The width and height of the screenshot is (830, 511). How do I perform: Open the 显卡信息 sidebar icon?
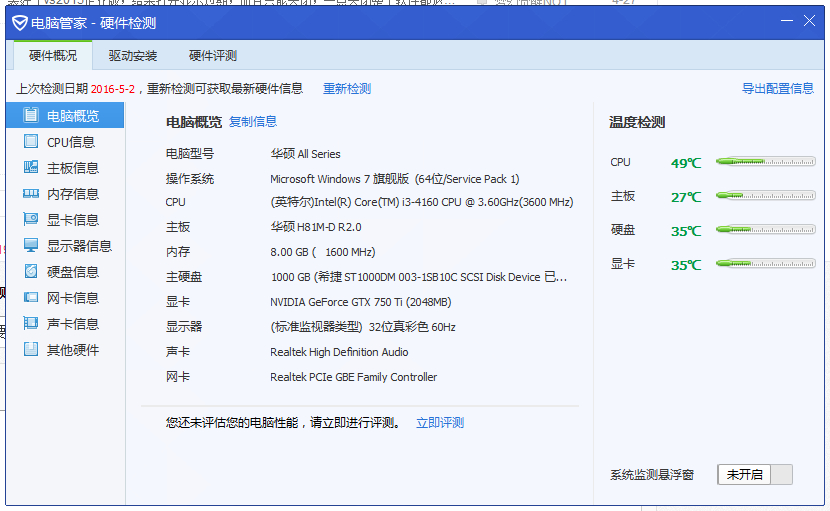(x=31, y=219)
